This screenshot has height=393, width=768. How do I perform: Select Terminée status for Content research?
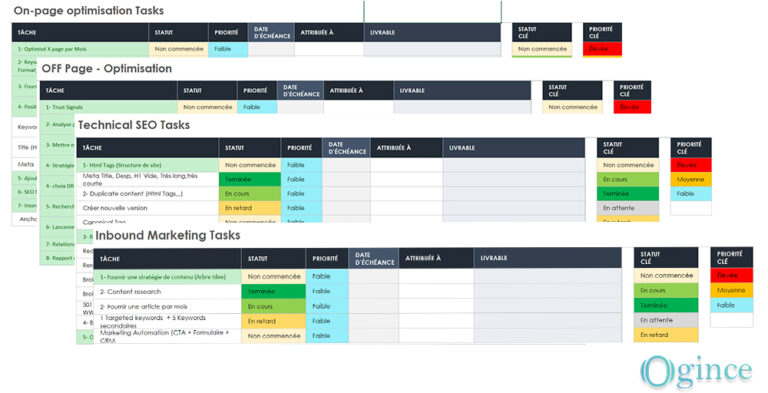[x=273, y=291]
